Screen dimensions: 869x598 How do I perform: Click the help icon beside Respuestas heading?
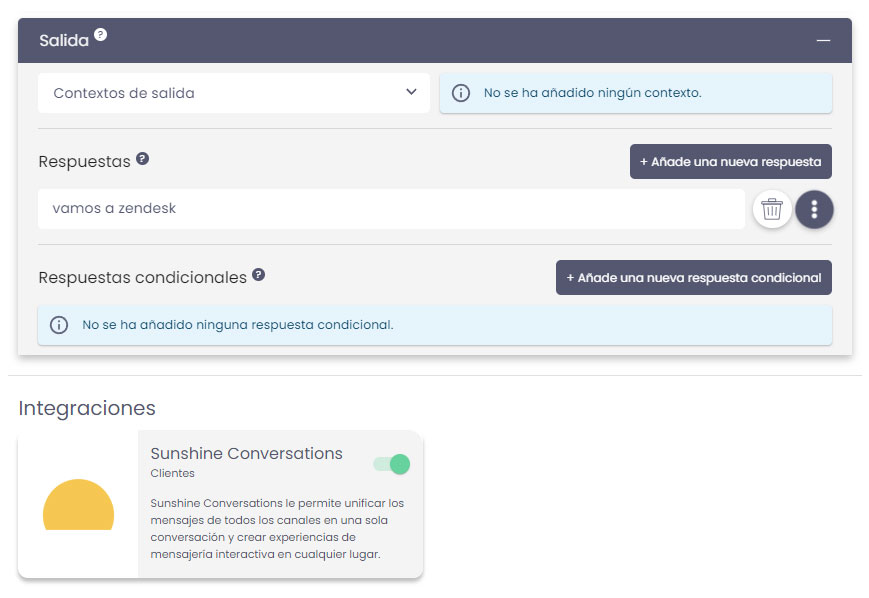pyautogui.click(x=142, y=159)
